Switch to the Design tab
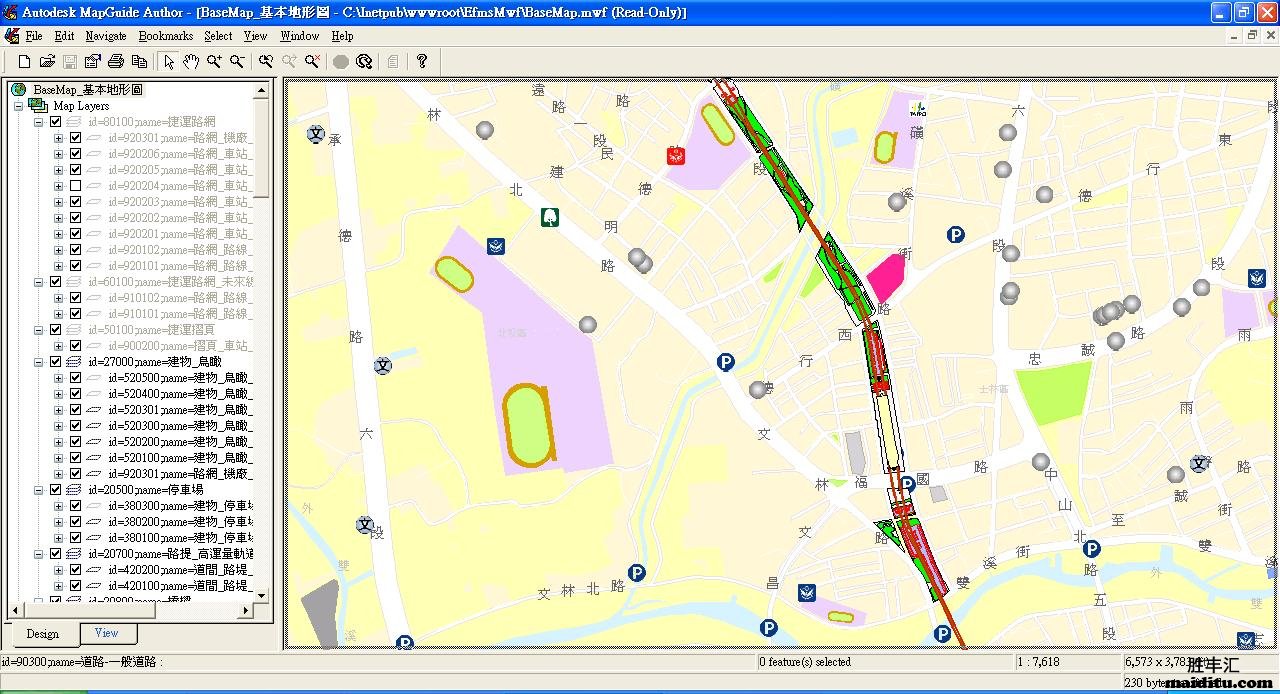1280x694 pixels. 42,634
